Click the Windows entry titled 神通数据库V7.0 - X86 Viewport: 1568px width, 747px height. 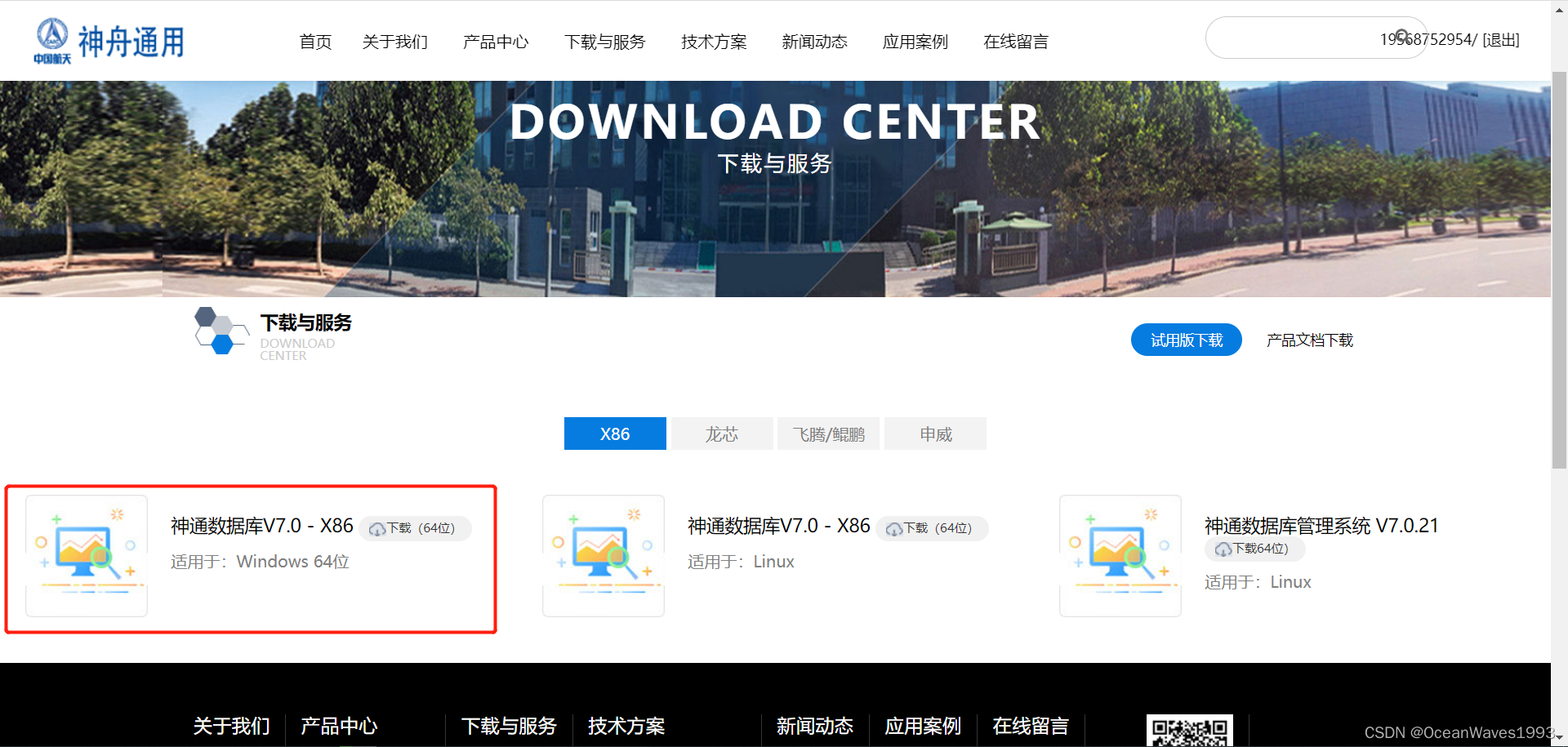pos(262,526)
